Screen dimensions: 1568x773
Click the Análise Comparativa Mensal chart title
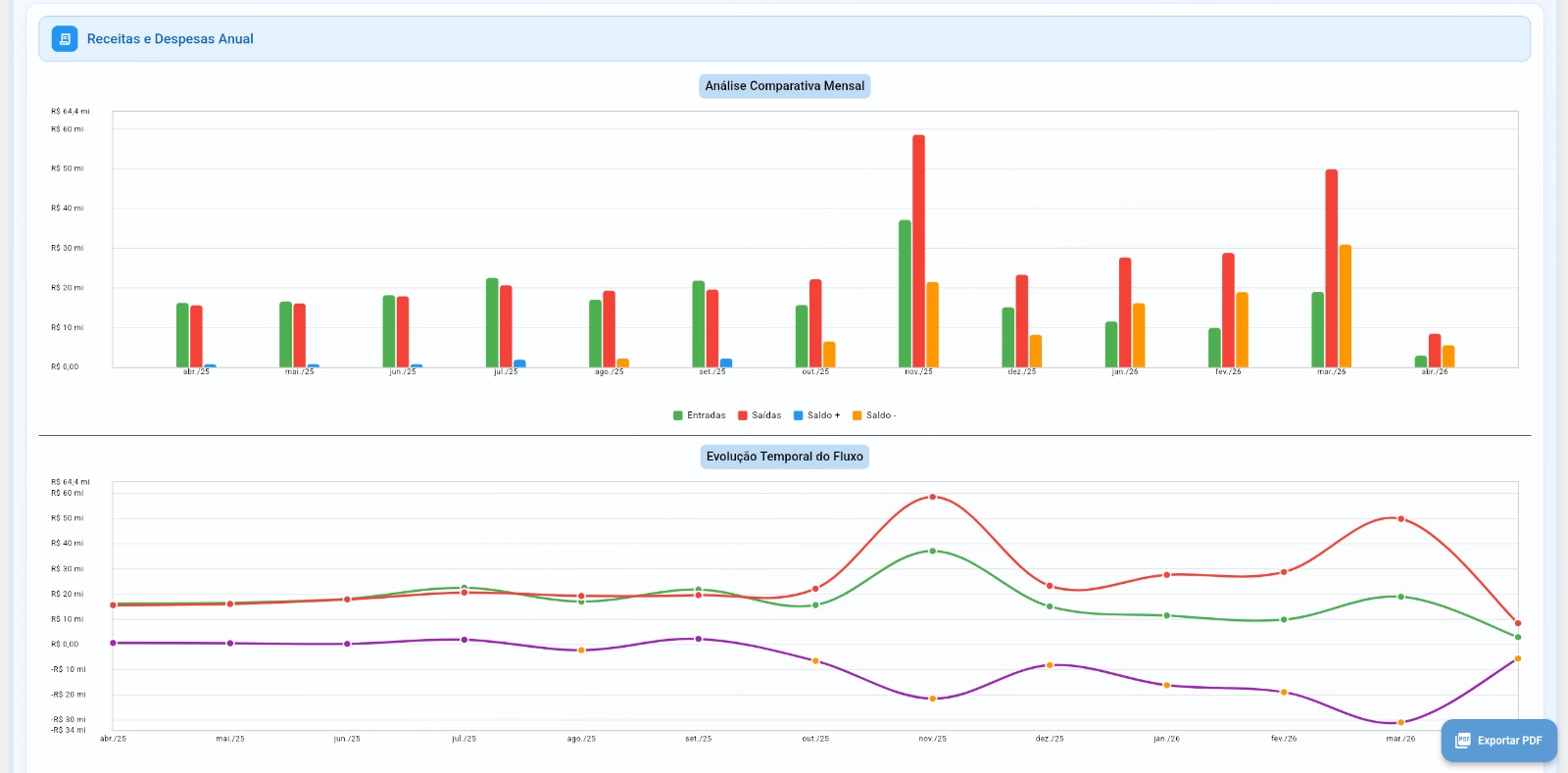click(784, 86)
